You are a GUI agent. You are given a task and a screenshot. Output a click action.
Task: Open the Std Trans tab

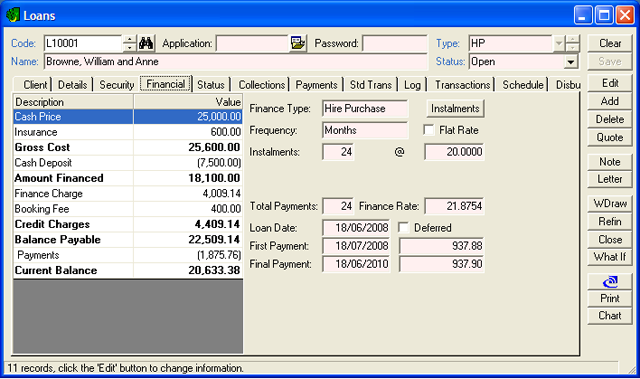[x=371, y=85]
